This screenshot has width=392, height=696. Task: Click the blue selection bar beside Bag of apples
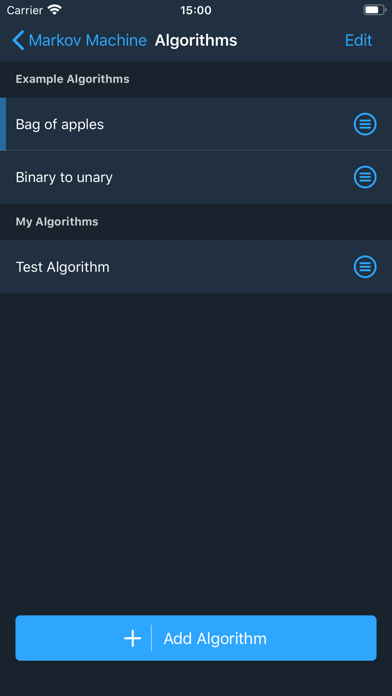(3, 124)
